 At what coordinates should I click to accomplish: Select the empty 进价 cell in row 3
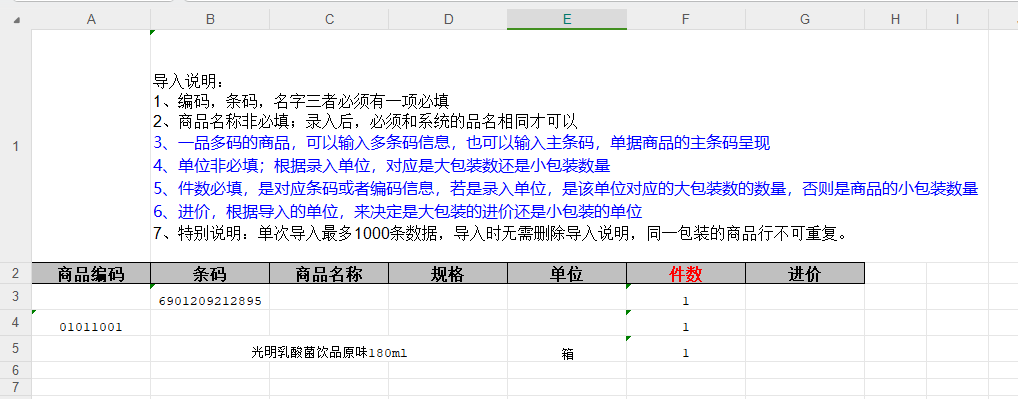[x=805, y=297]
